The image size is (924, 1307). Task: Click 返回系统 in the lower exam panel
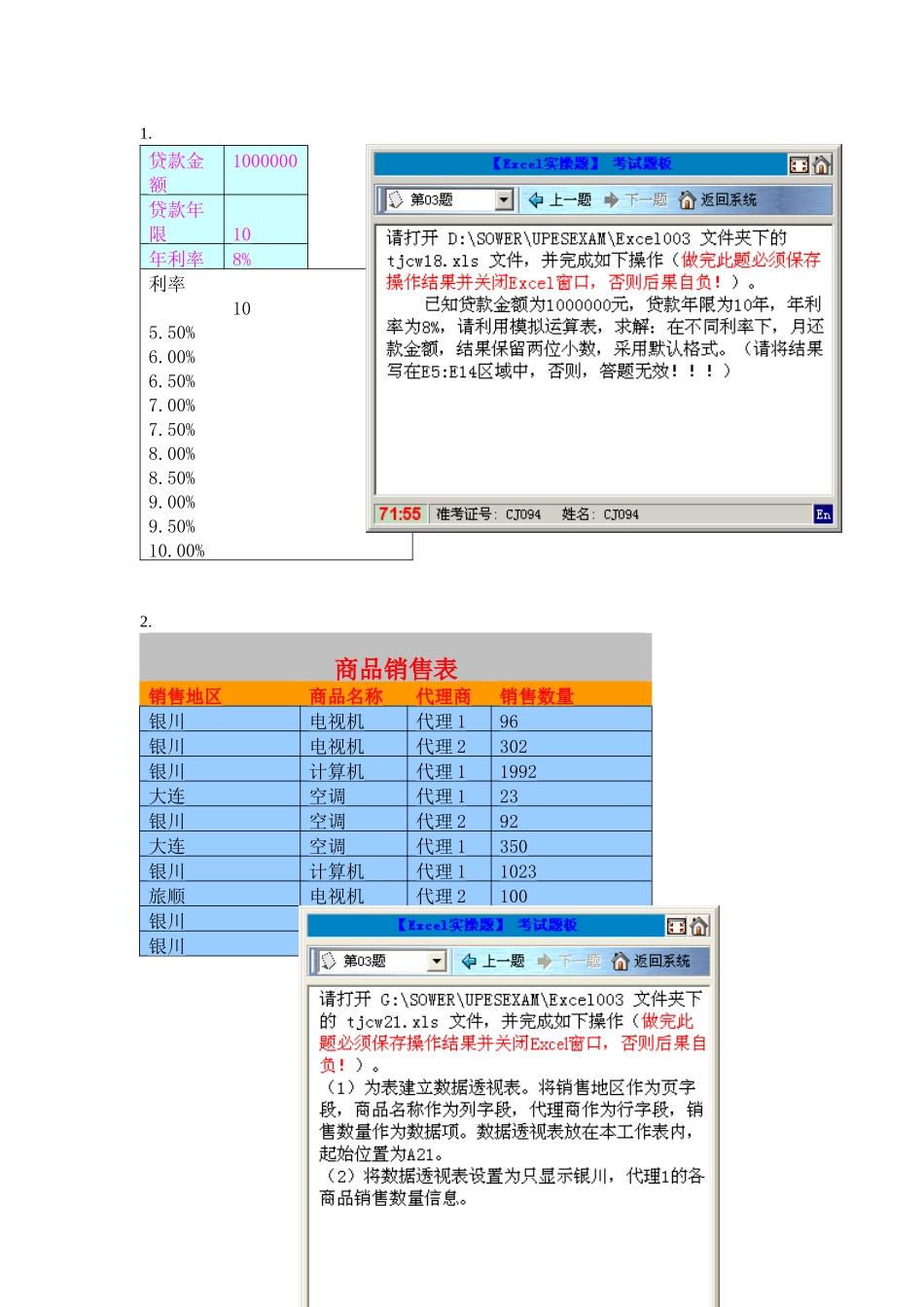[651, 962]
